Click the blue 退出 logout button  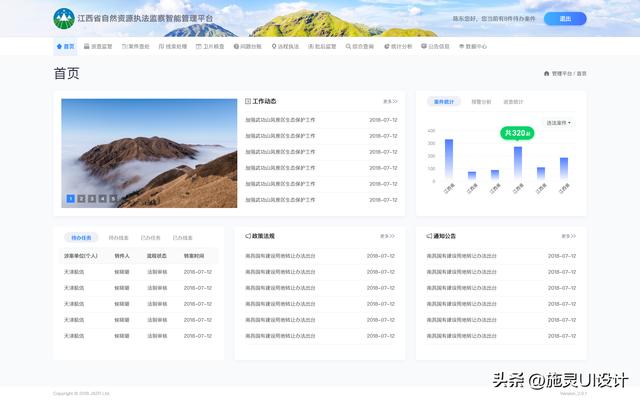pos(565,19)
